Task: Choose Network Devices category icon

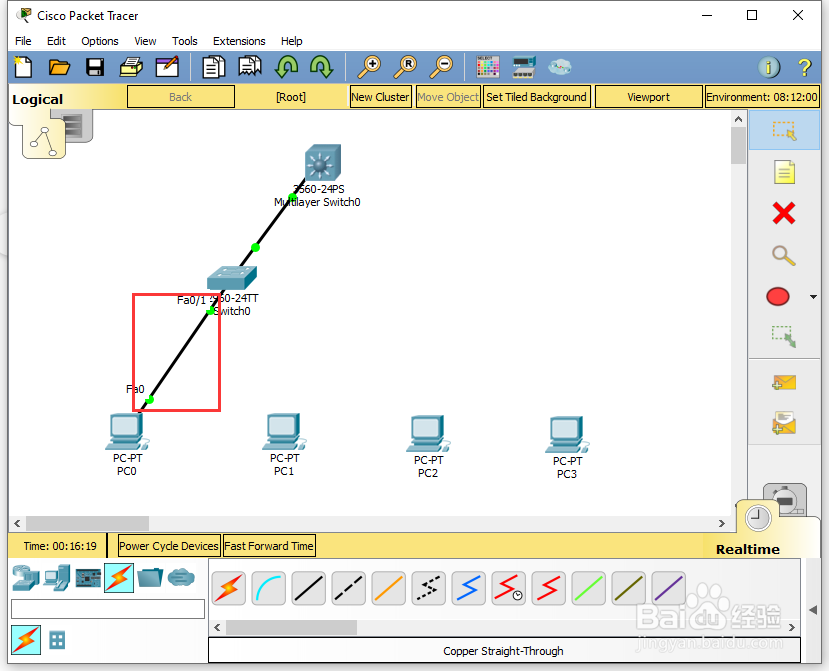Action: tap(26, 577)
